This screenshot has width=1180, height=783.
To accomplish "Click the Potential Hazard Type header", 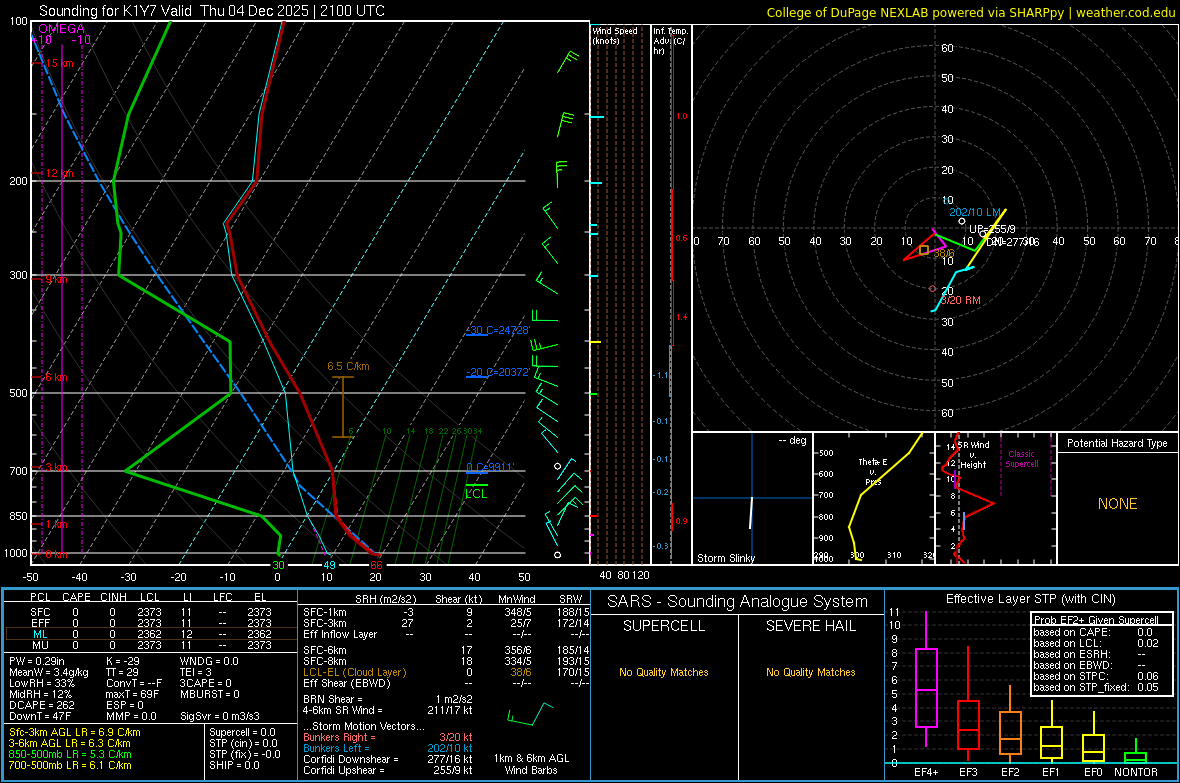I will point(1118,443).
